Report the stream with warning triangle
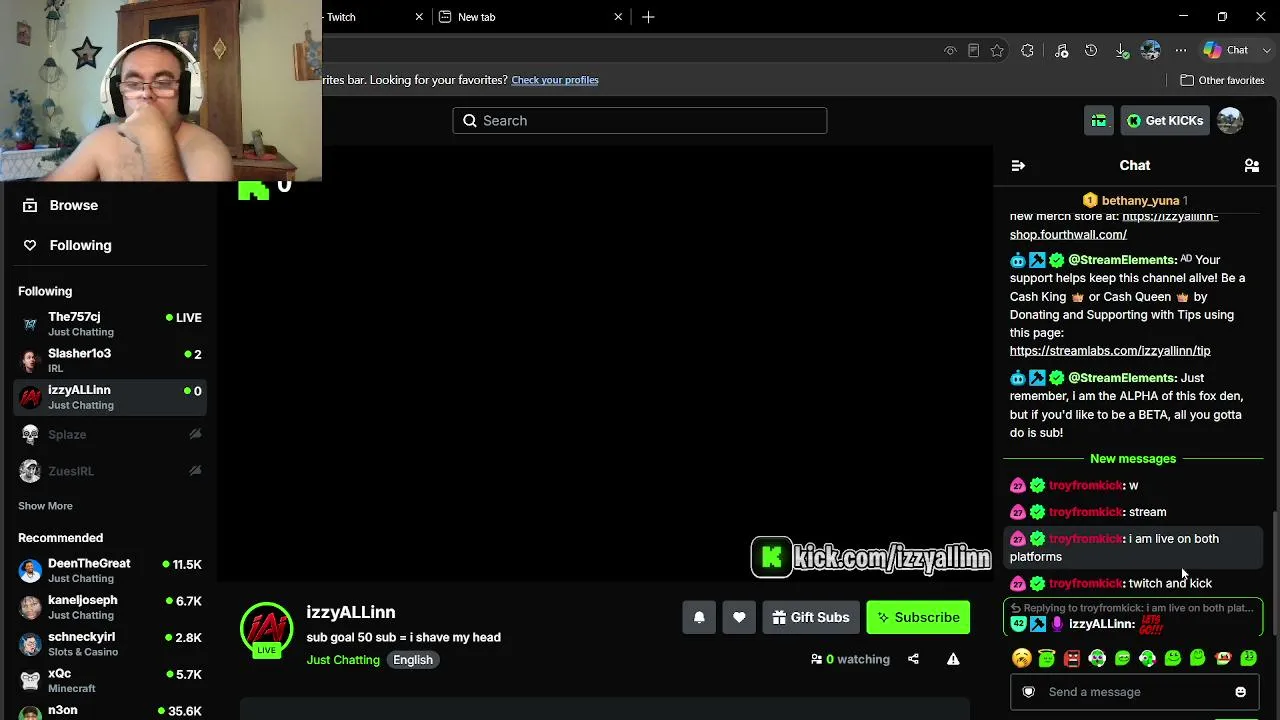Viewport: 1280px width, 720px height. pyautogui.click(x=953, y=659)
